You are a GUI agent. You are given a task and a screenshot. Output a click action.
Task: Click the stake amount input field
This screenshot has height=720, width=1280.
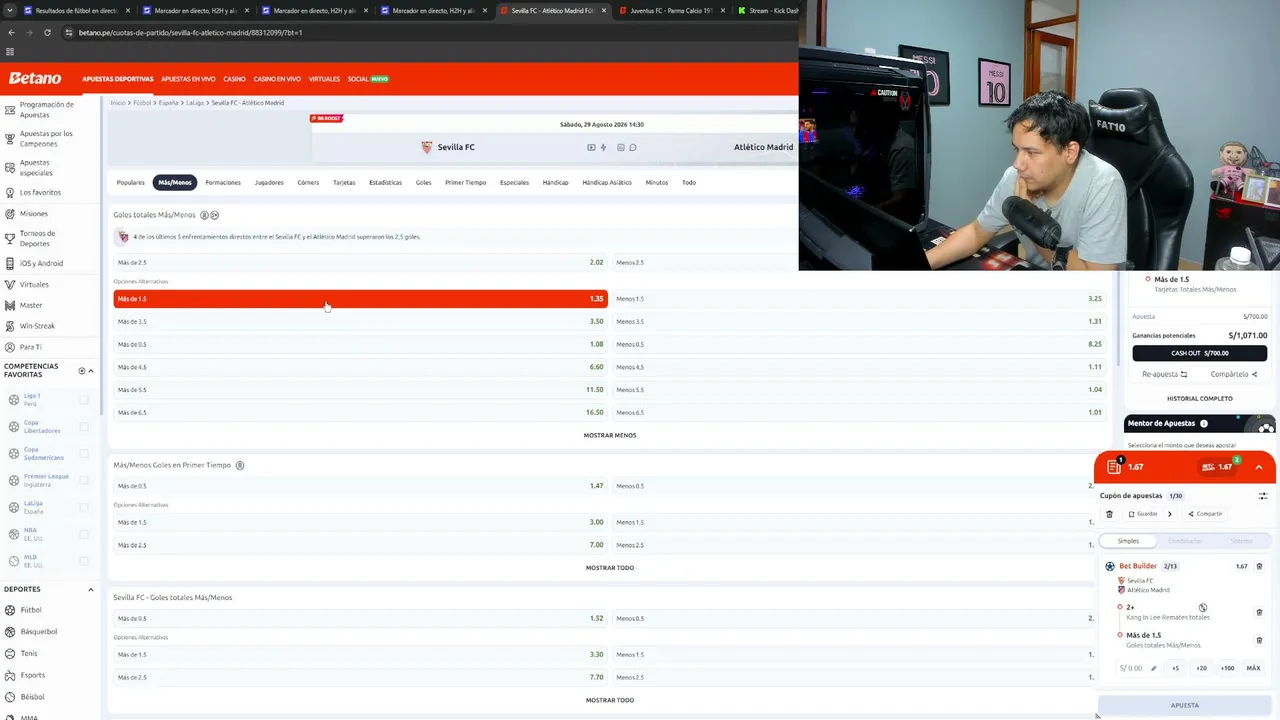coord(1138,668)
